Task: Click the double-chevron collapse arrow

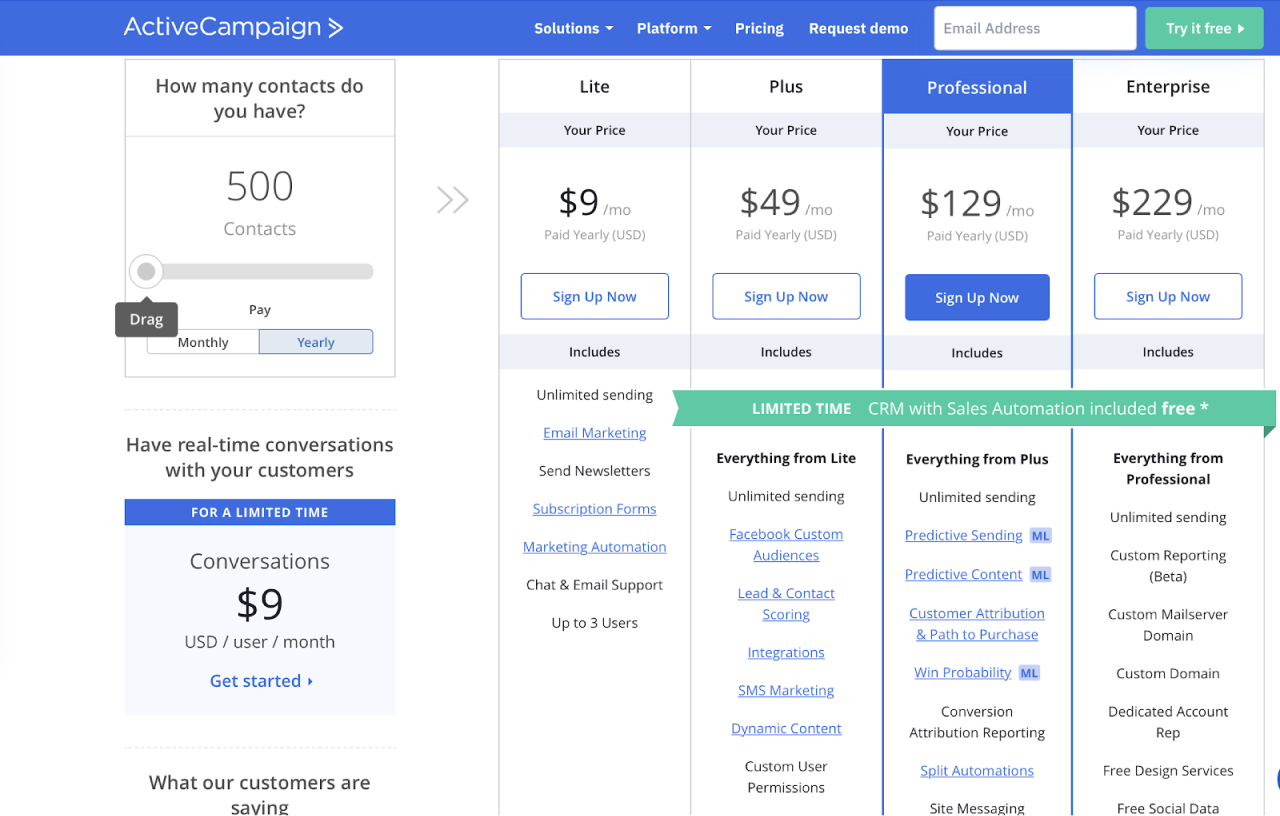Action: [x=452, y=199]
